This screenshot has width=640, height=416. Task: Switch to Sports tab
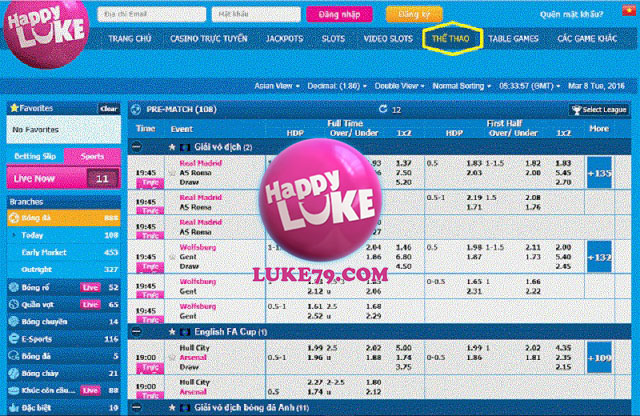tap(92, 156)
